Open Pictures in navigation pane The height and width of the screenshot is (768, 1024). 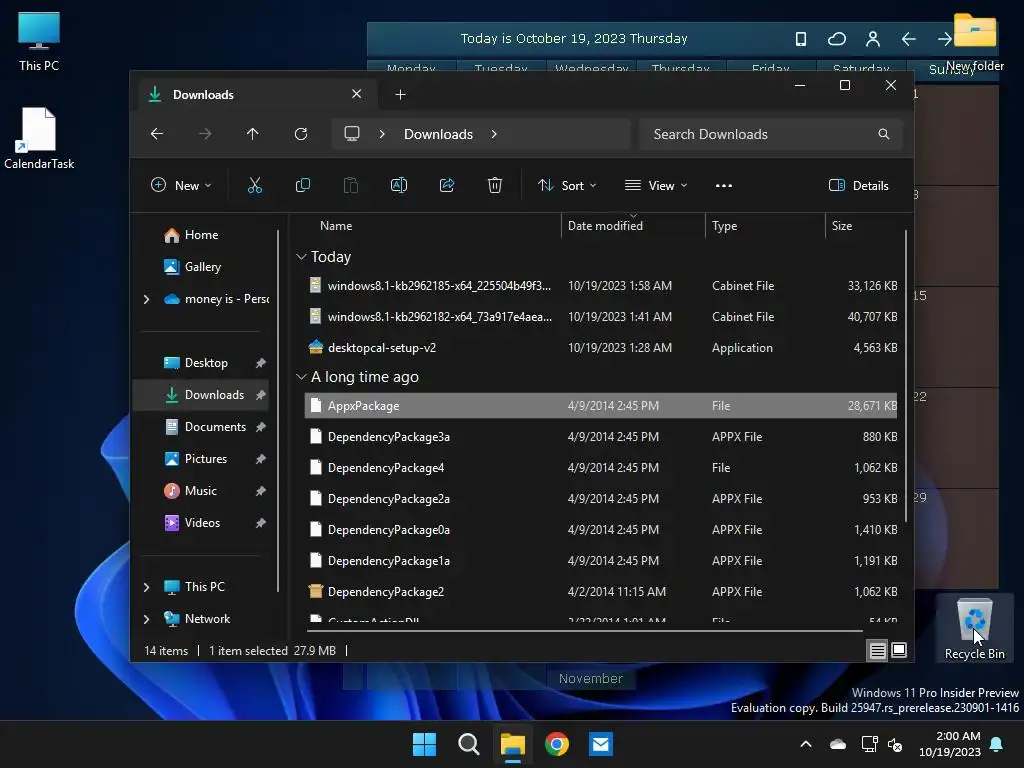(206, 459)
